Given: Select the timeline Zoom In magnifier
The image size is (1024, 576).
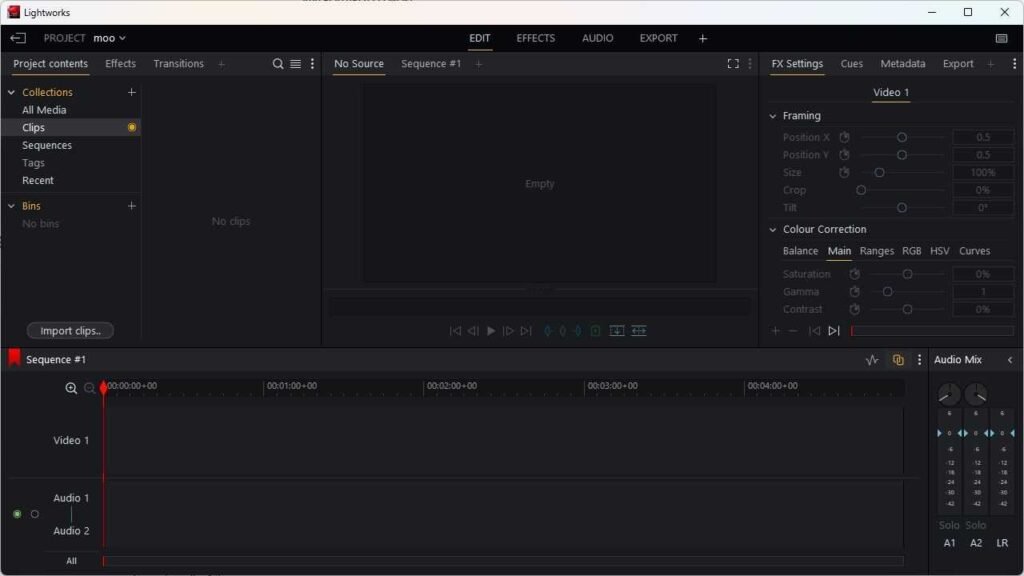Looking at the screenshot, I should point(71,388).
